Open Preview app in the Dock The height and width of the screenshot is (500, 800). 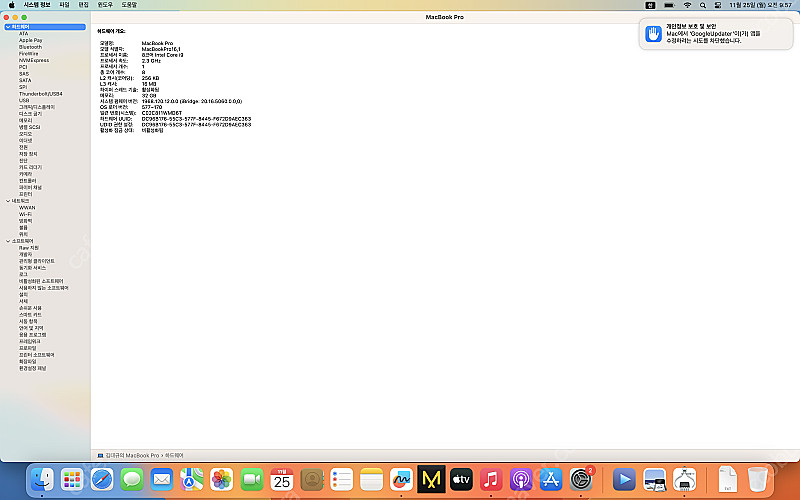[x=654, y=480]
